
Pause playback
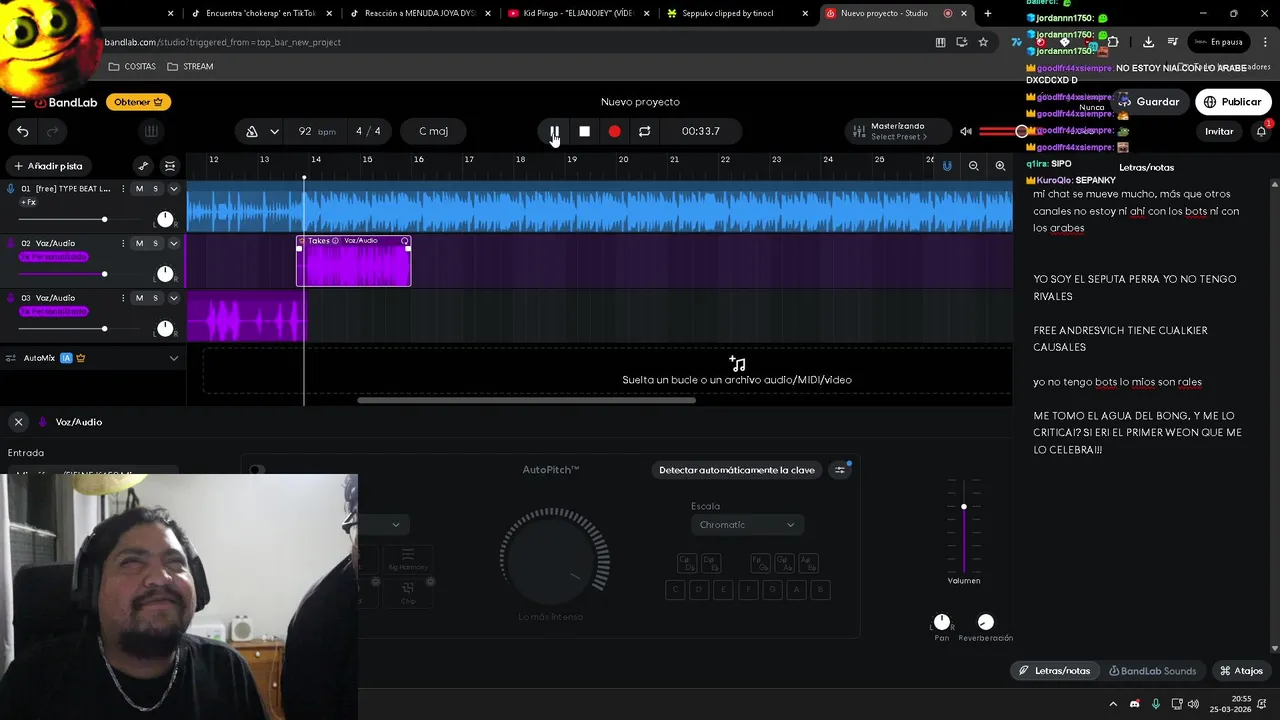[x=555, y=131]
